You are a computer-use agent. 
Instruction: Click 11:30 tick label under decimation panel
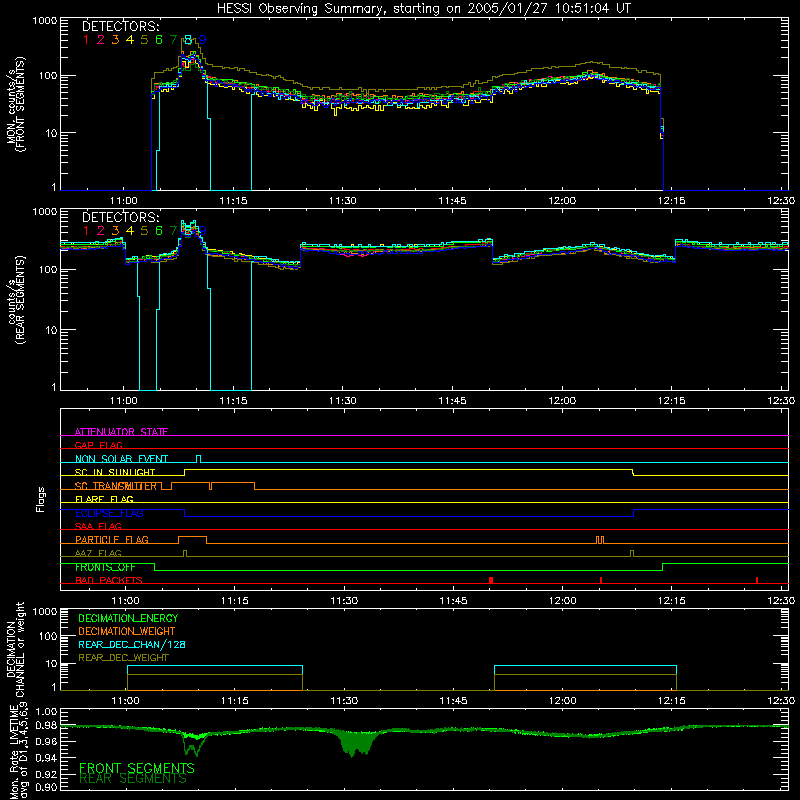click(x=344, y=701)
